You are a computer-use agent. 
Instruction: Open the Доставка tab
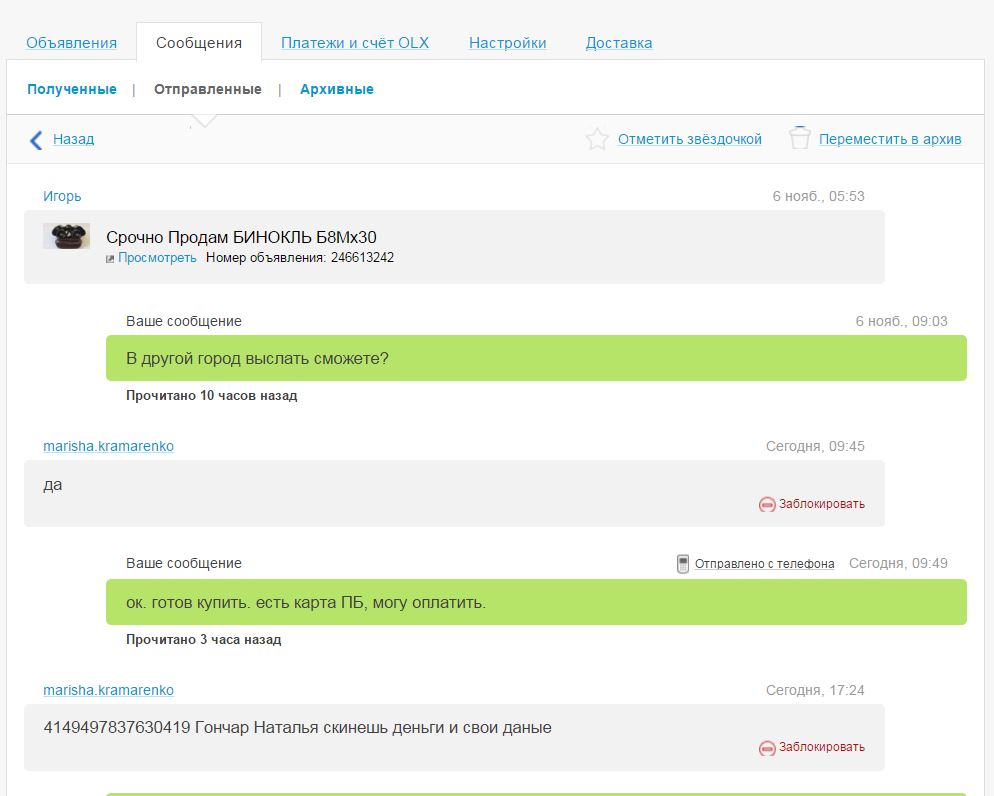(619, 43)
